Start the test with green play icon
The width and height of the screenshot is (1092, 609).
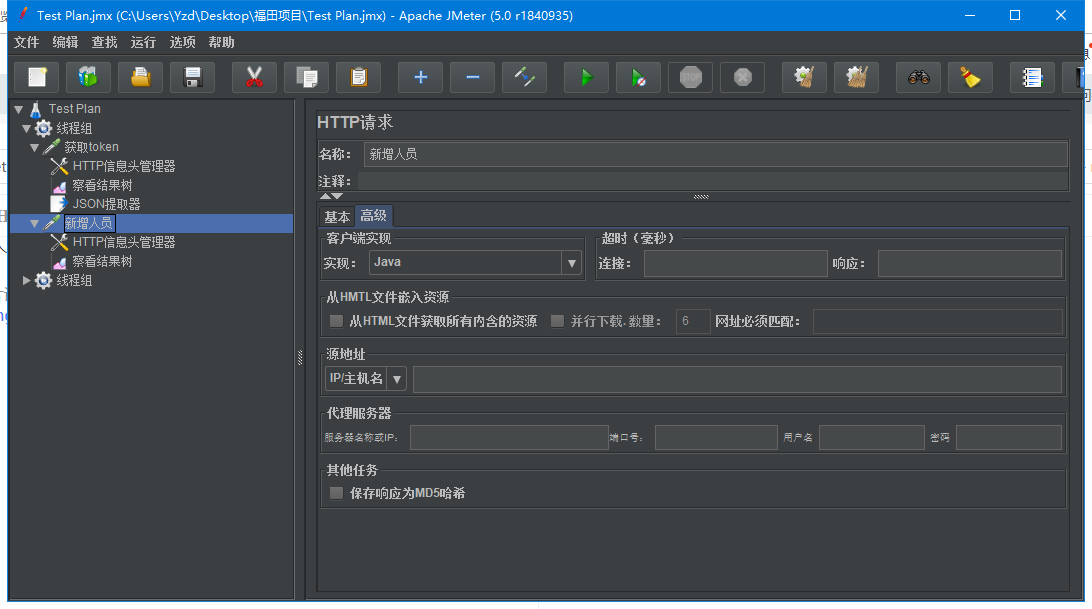pos(586,77)
